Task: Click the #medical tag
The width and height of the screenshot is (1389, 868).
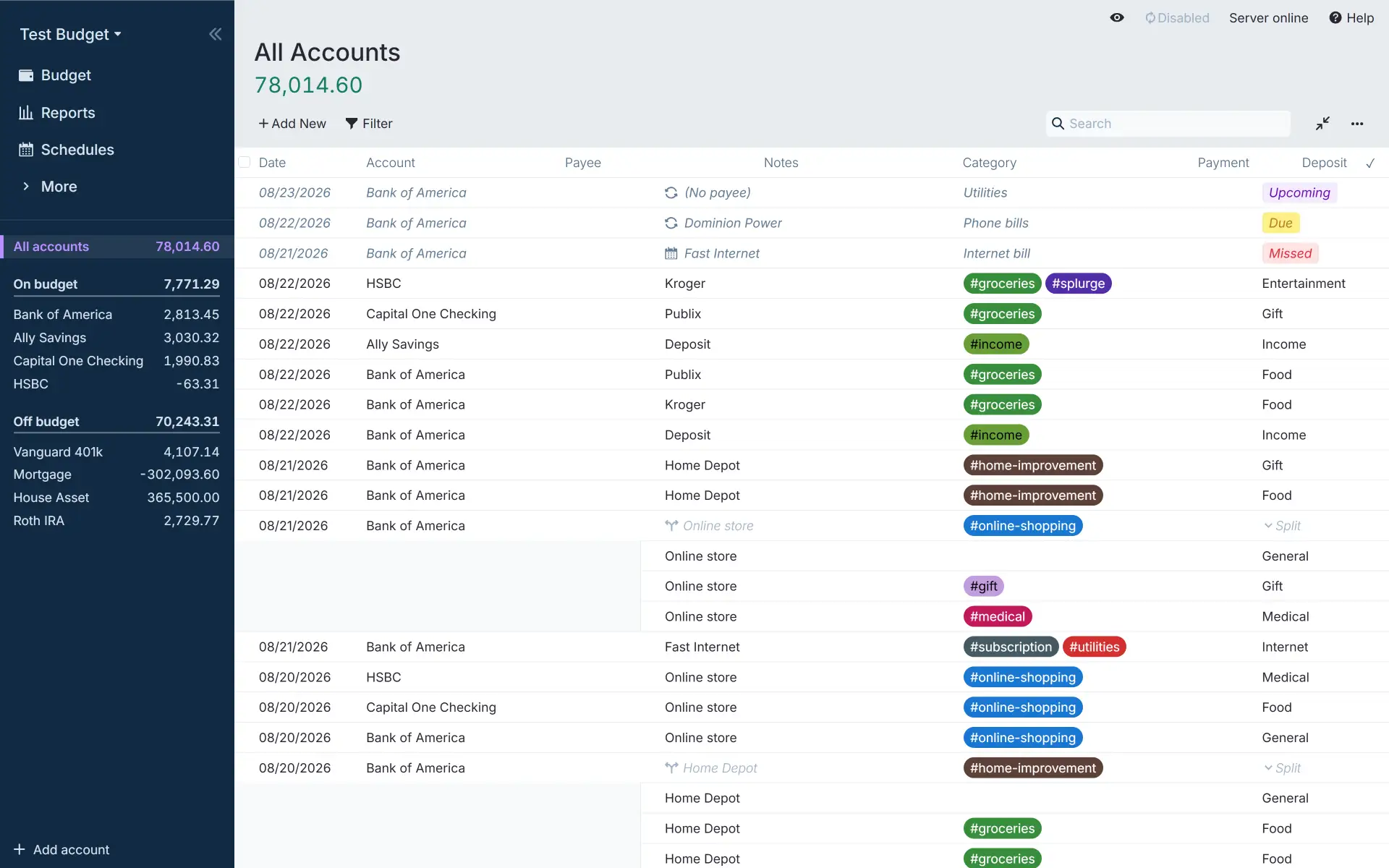Action: (x=997, y=616)
